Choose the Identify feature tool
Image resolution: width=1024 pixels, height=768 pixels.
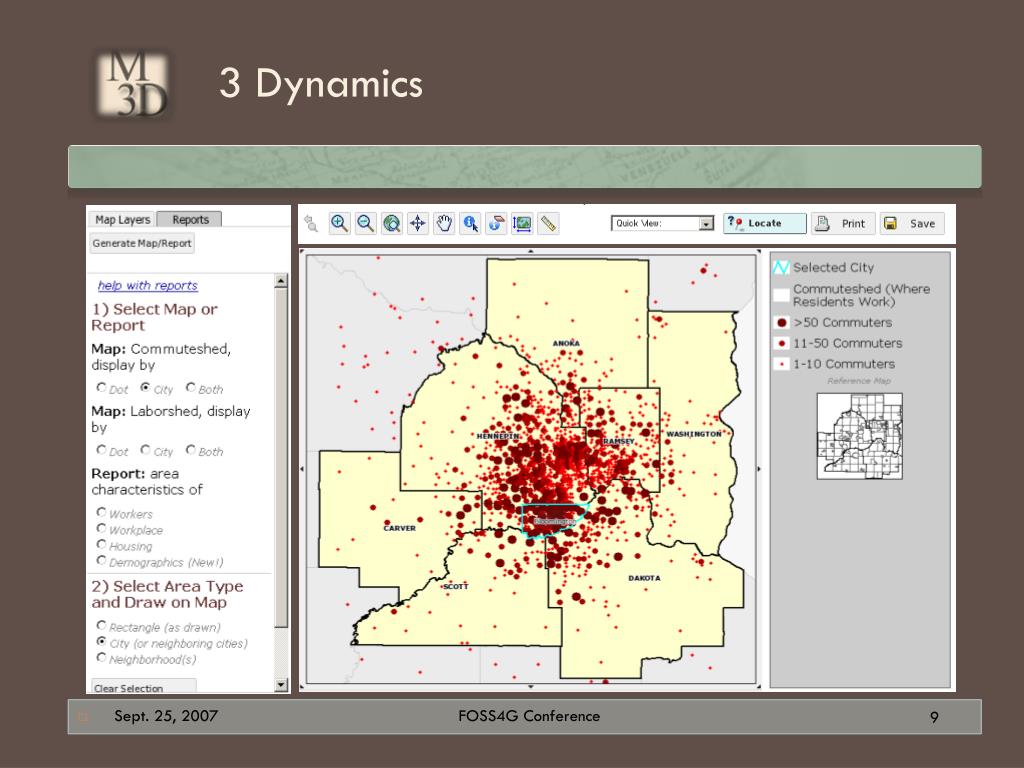[x=470, y=223]
